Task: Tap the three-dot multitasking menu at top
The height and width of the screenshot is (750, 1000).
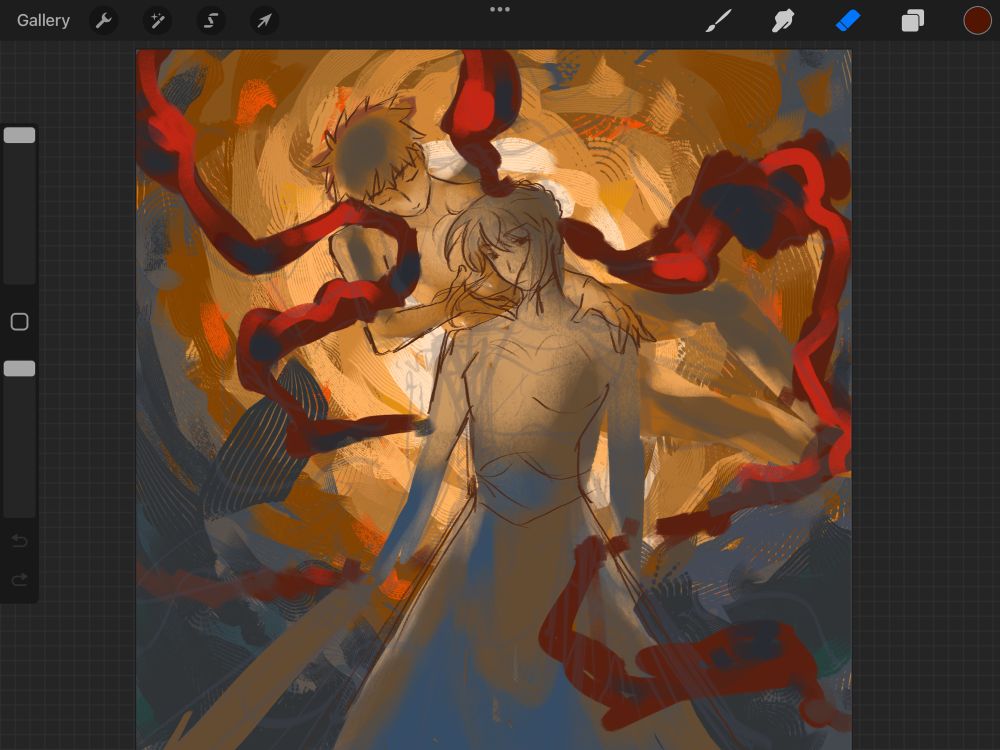Action: [x=500, y=10]
